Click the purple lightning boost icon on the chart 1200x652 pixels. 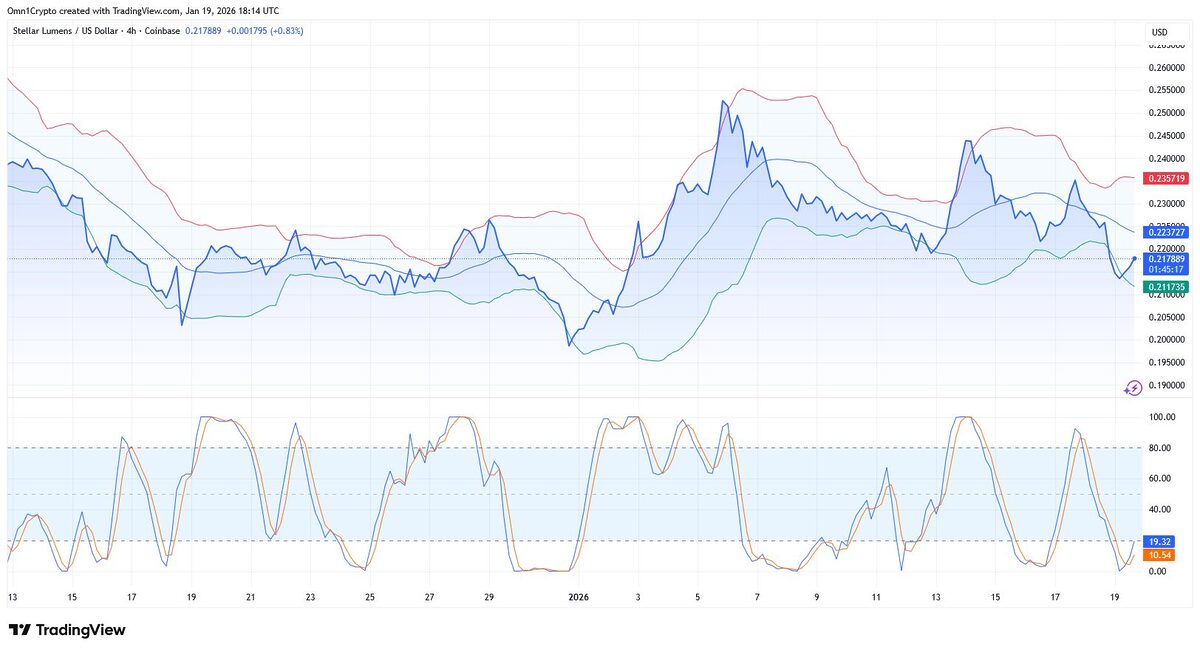(1135, 387)
